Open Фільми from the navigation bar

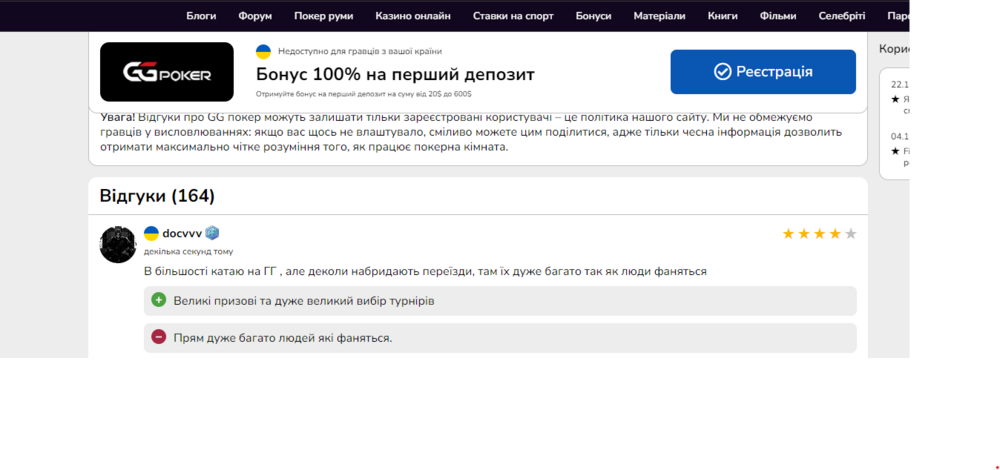click(778, 16)
